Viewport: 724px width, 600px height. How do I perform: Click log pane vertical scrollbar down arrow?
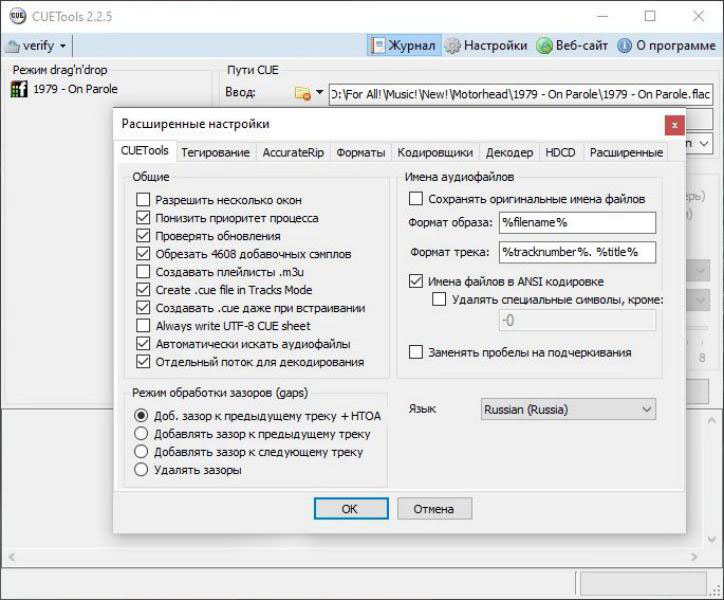point(712,539)
